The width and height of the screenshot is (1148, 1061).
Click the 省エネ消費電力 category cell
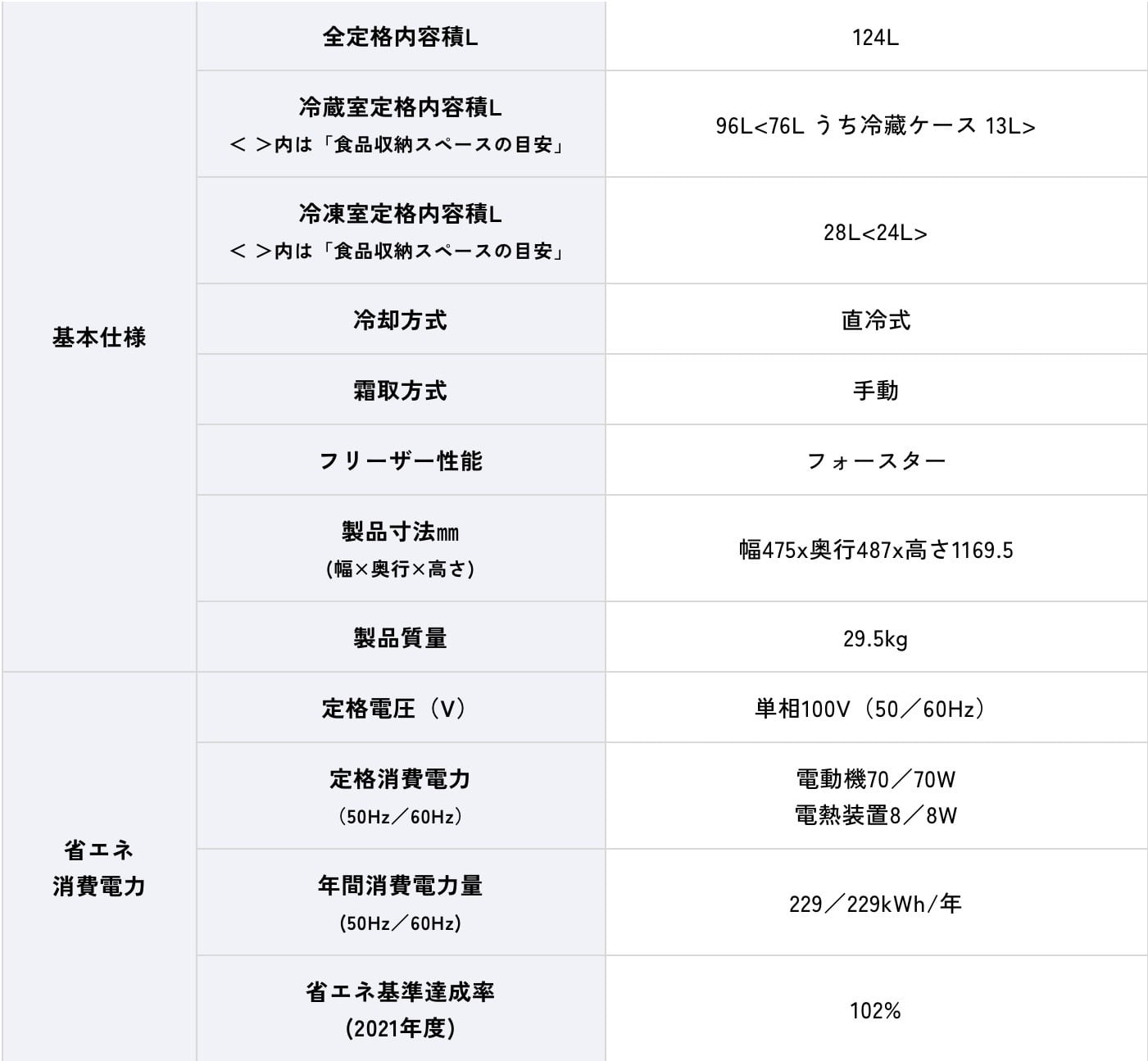99,868
